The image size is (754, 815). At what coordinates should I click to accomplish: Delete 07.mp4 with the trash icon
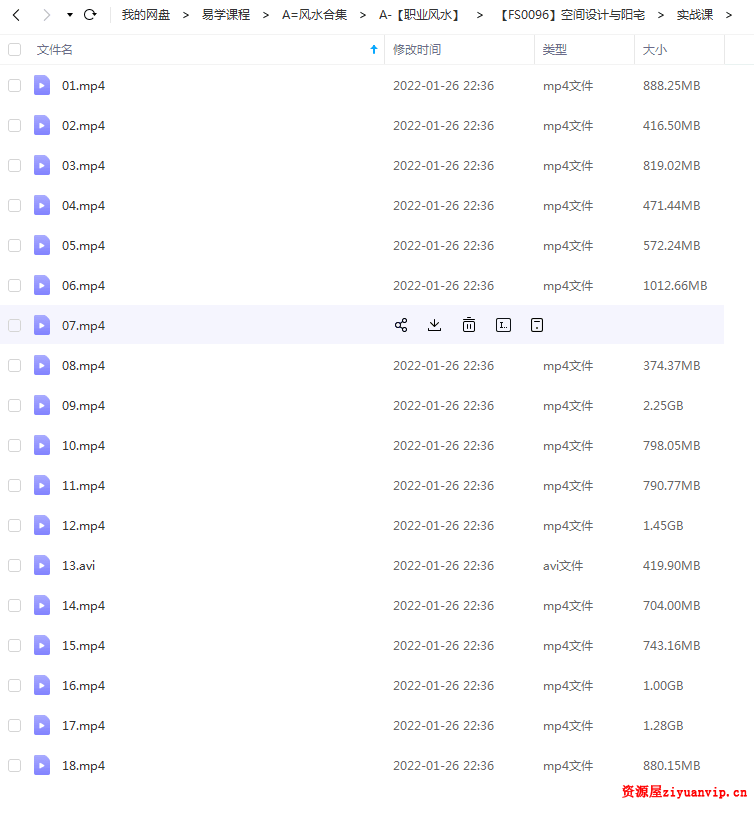pyautogui.click(x=469, y=325)
